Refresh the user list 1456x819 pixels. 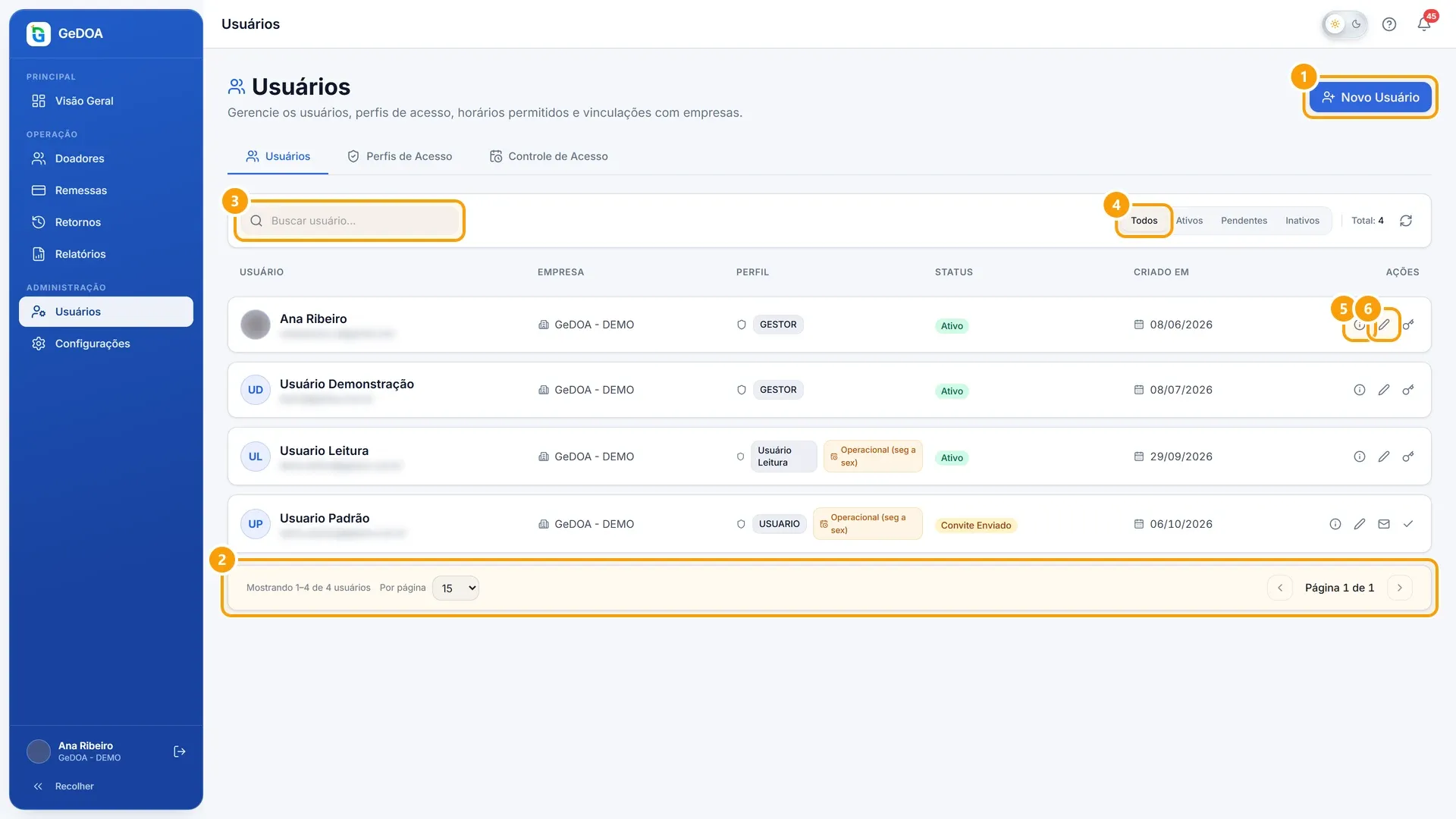tap(1405, 221)
